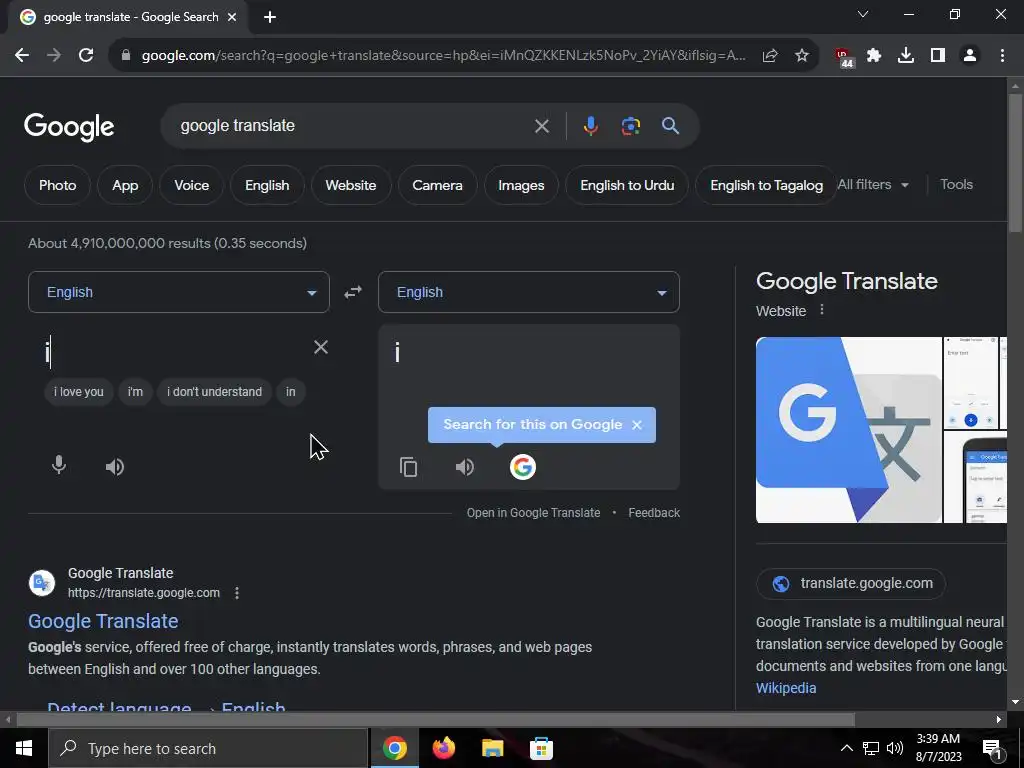Choose the 'i love you' suggestion
Screen dimensions: 1024x768
78,392
